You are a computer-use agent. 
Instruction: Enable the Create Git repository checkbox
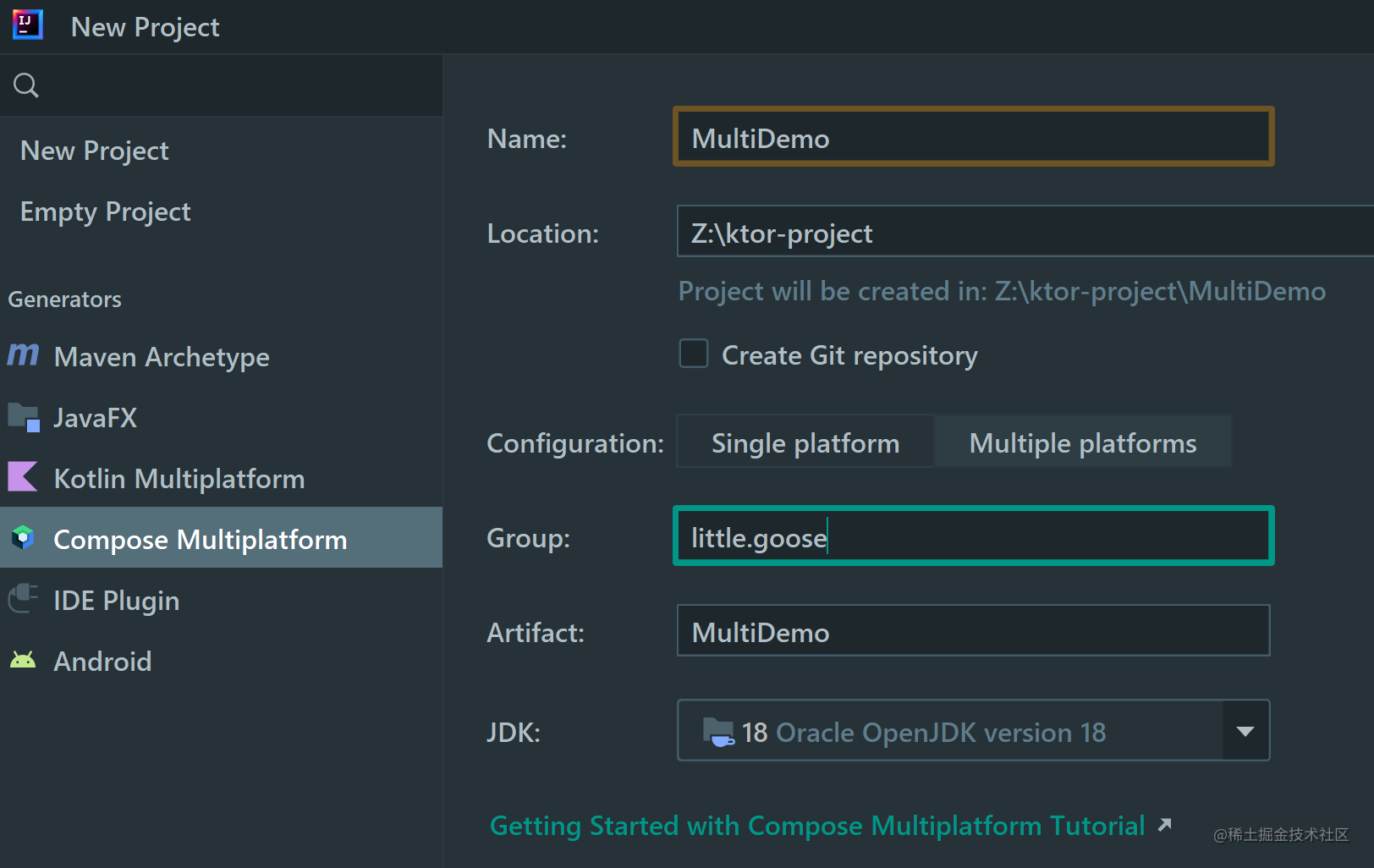694,354
